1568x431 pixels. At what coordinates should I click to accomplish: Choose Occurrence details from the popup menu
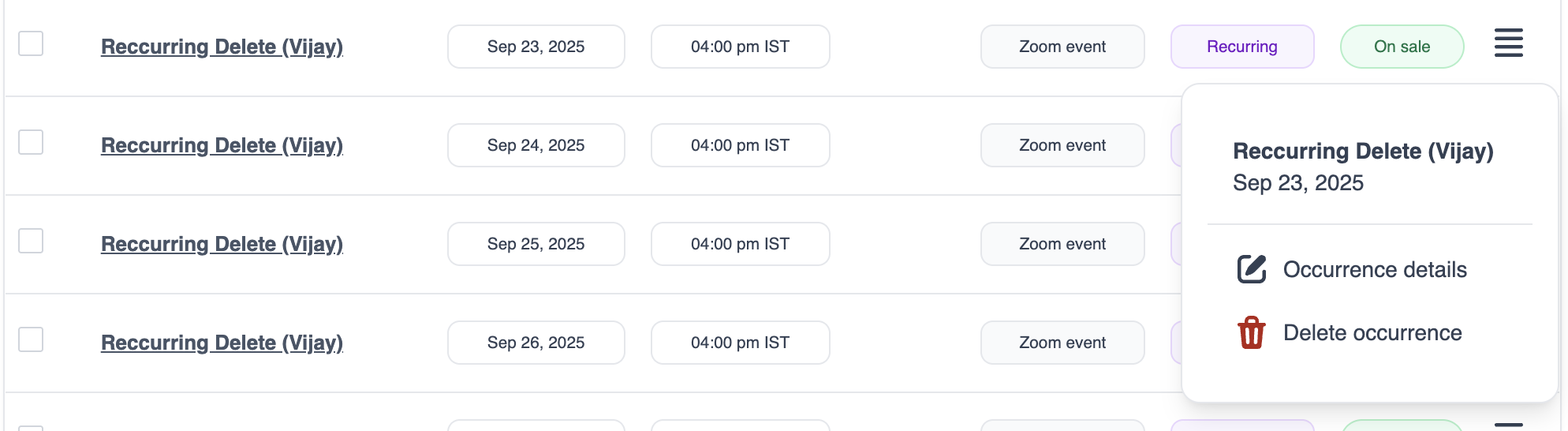coord(1374,270)
